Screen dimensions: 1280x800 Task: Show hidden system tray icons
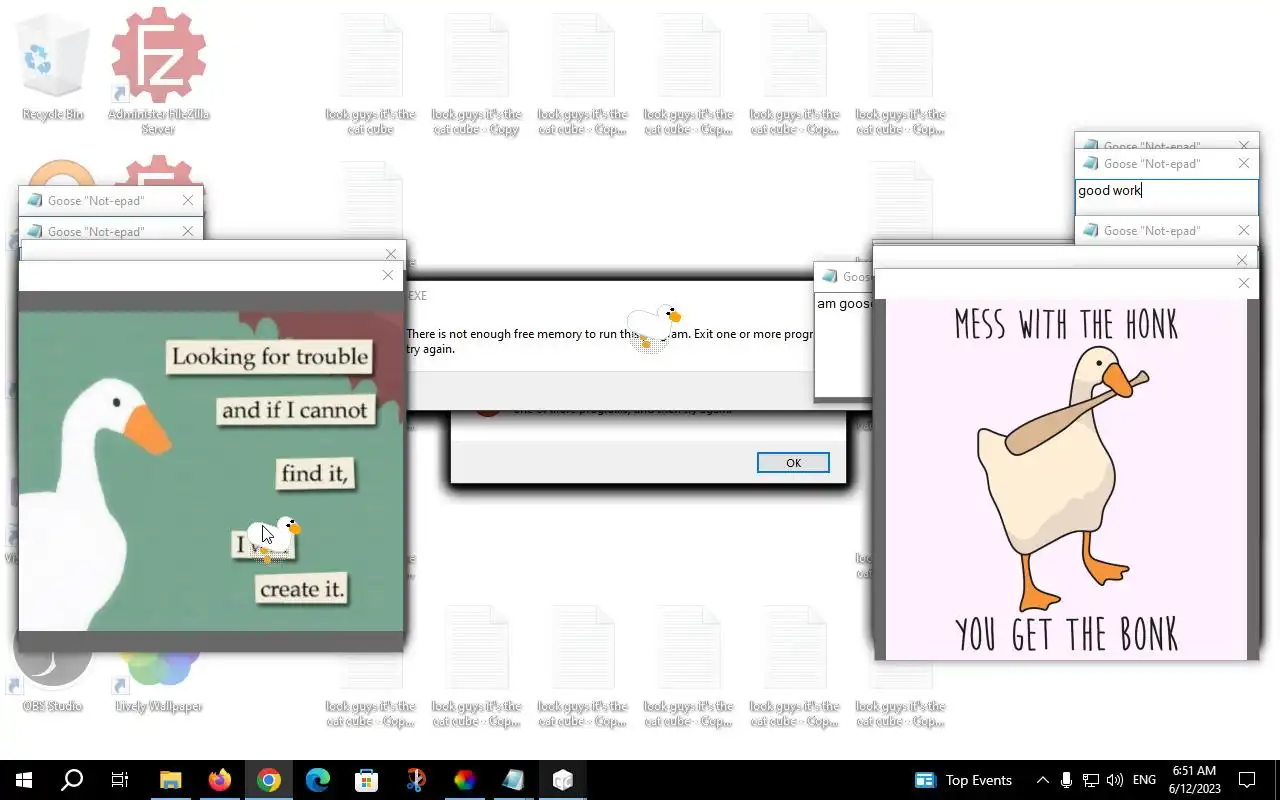[1042, 780]
